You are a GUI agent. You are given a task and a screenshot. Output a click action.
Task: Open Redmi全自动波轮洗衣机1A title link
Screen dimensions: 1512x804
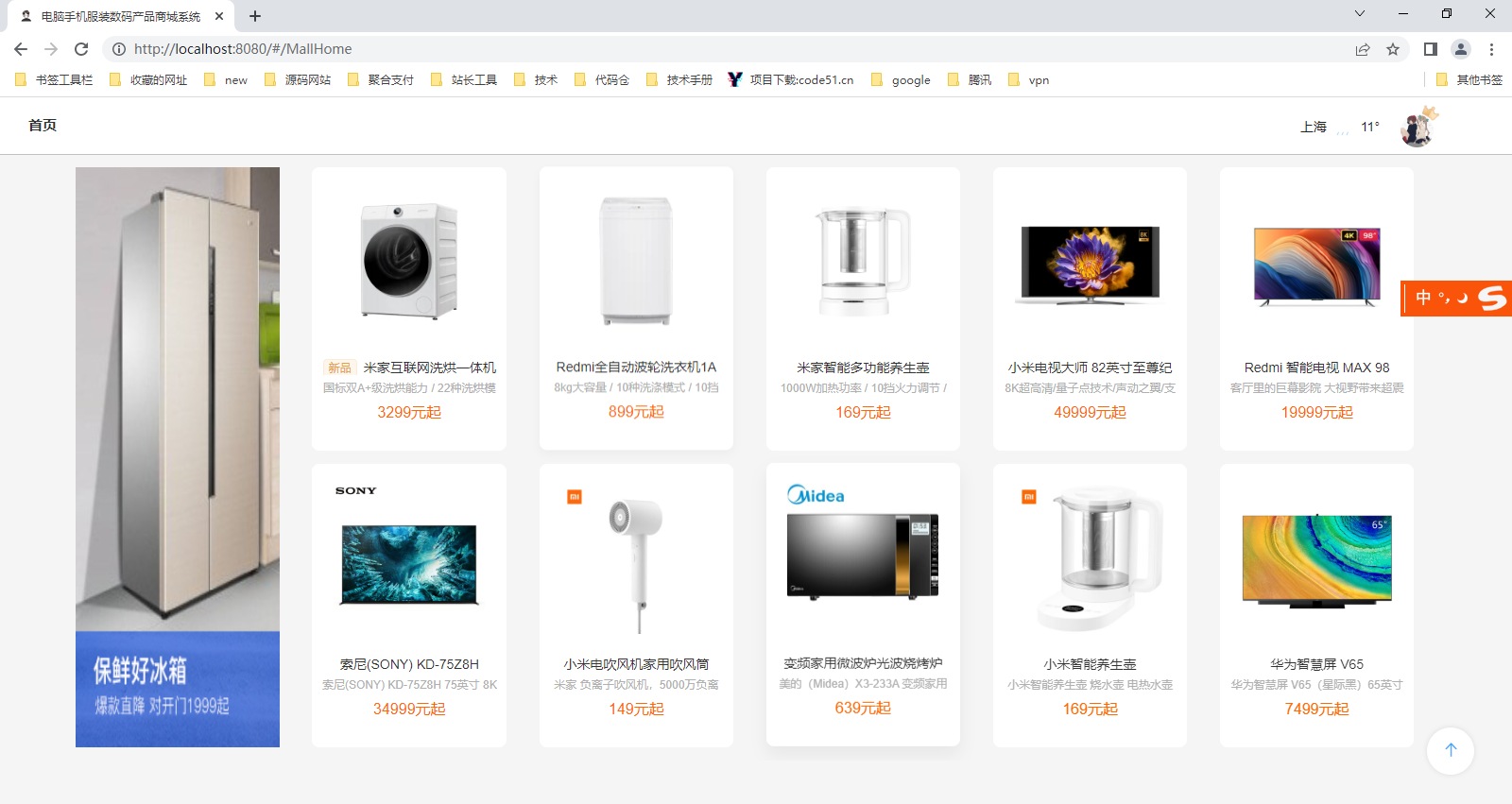(636, 368)
